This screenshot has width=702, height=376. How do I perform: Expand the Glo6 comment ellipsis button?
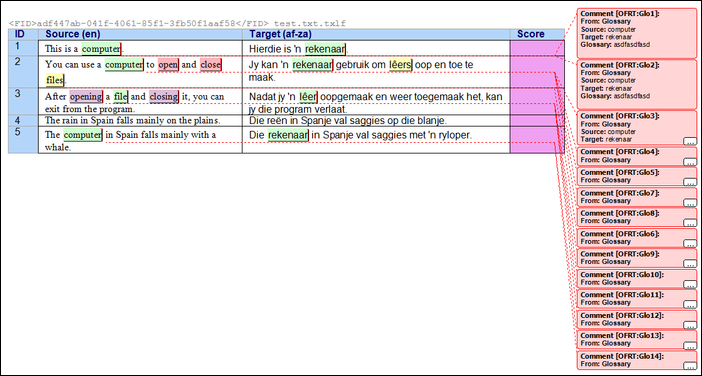click(690, 243)
